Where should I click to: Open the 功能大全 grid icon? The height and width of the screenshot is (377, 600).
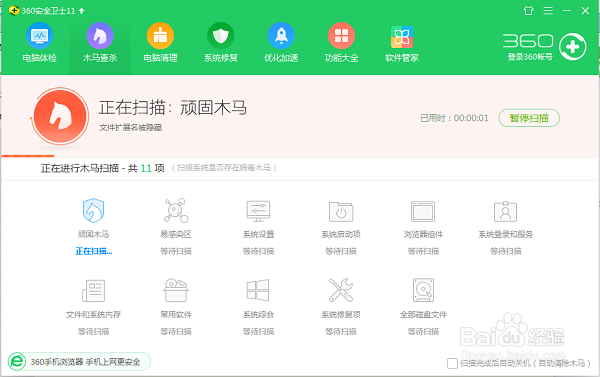[x=341, y=36]
